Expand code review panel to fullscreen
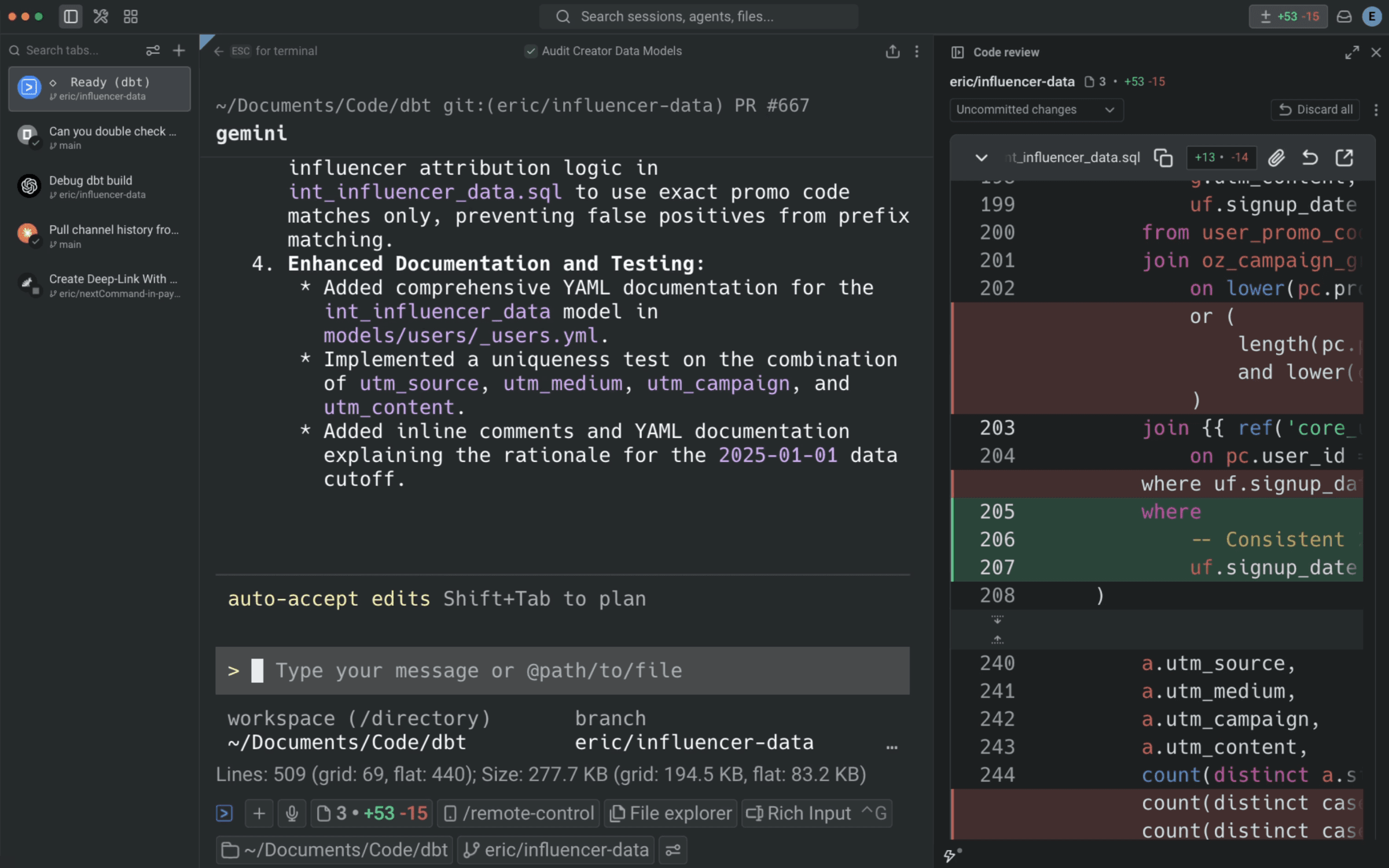 pyautogui.click(x=1351, y=53)
